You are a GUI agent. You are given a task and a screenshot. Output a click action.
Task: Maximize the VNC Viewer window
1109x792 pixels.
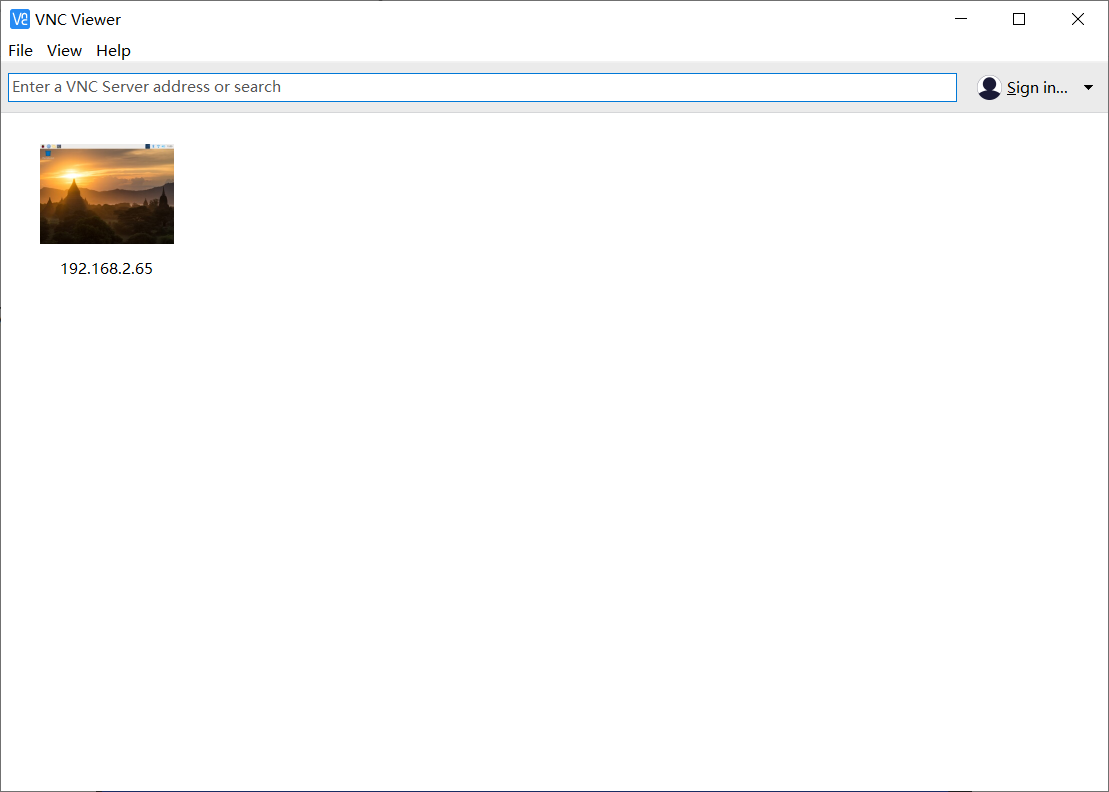pos(1019,19)
